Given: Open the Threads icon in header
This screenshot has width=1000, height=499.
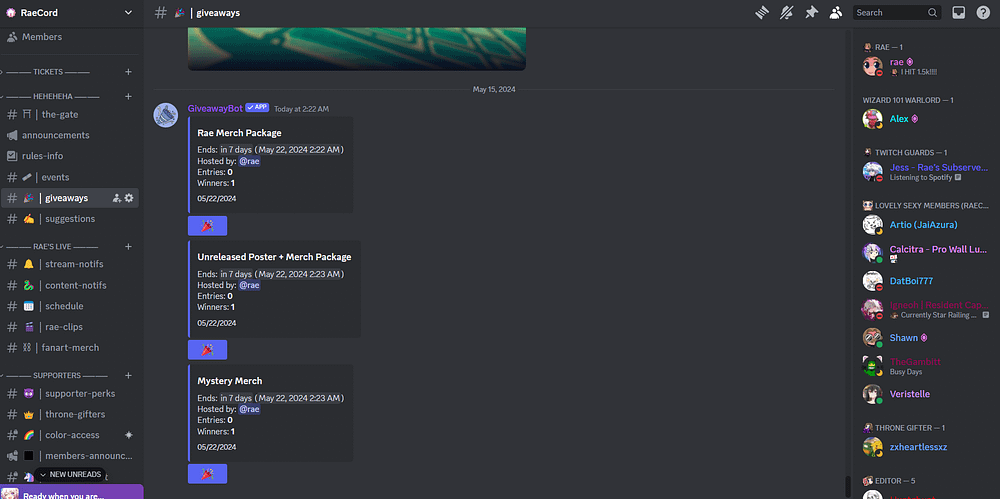Looking at the screenshot, I should pyautogui.click(x=761, y=13).
